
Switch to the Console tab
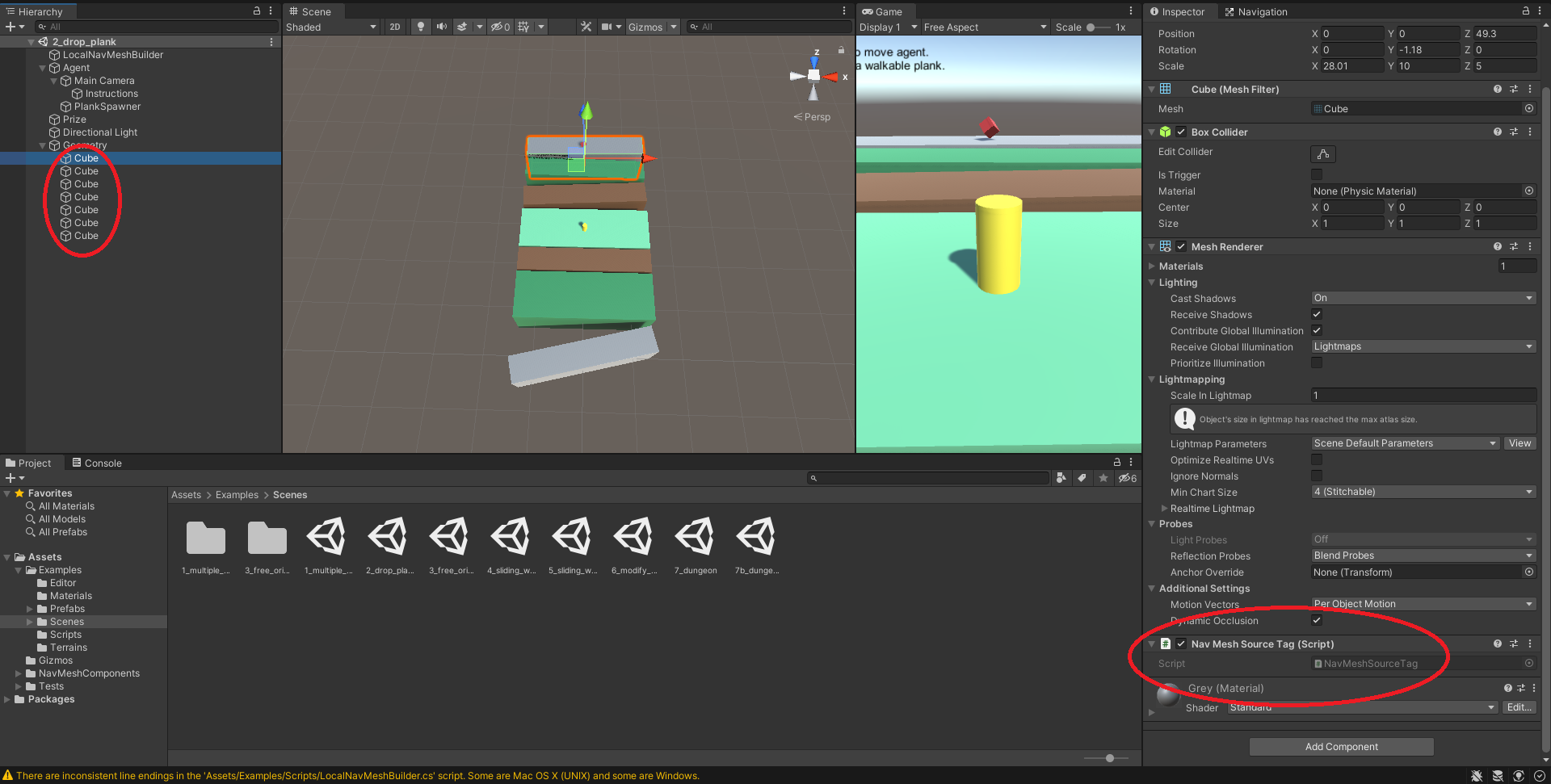click(x=97, y=463)
